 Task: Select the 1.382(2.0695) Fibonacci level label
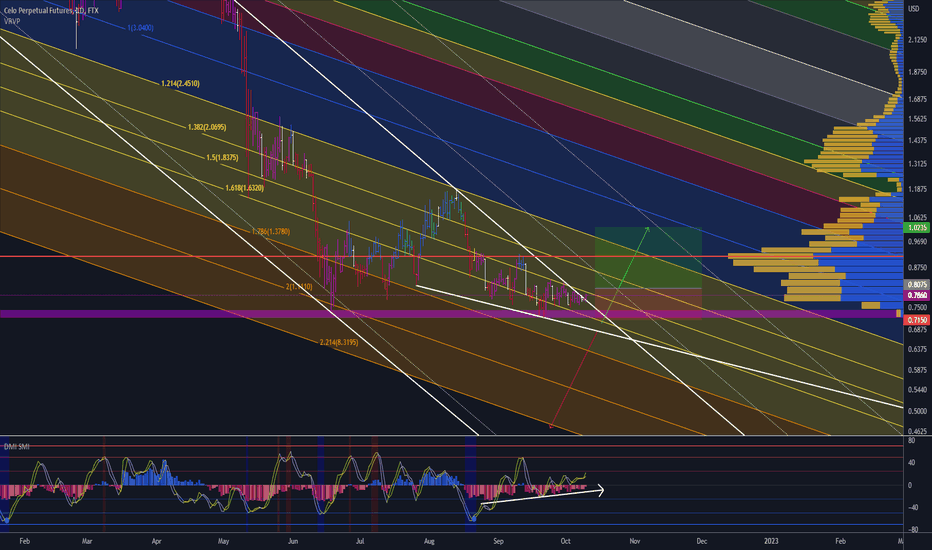click(207, 127)
